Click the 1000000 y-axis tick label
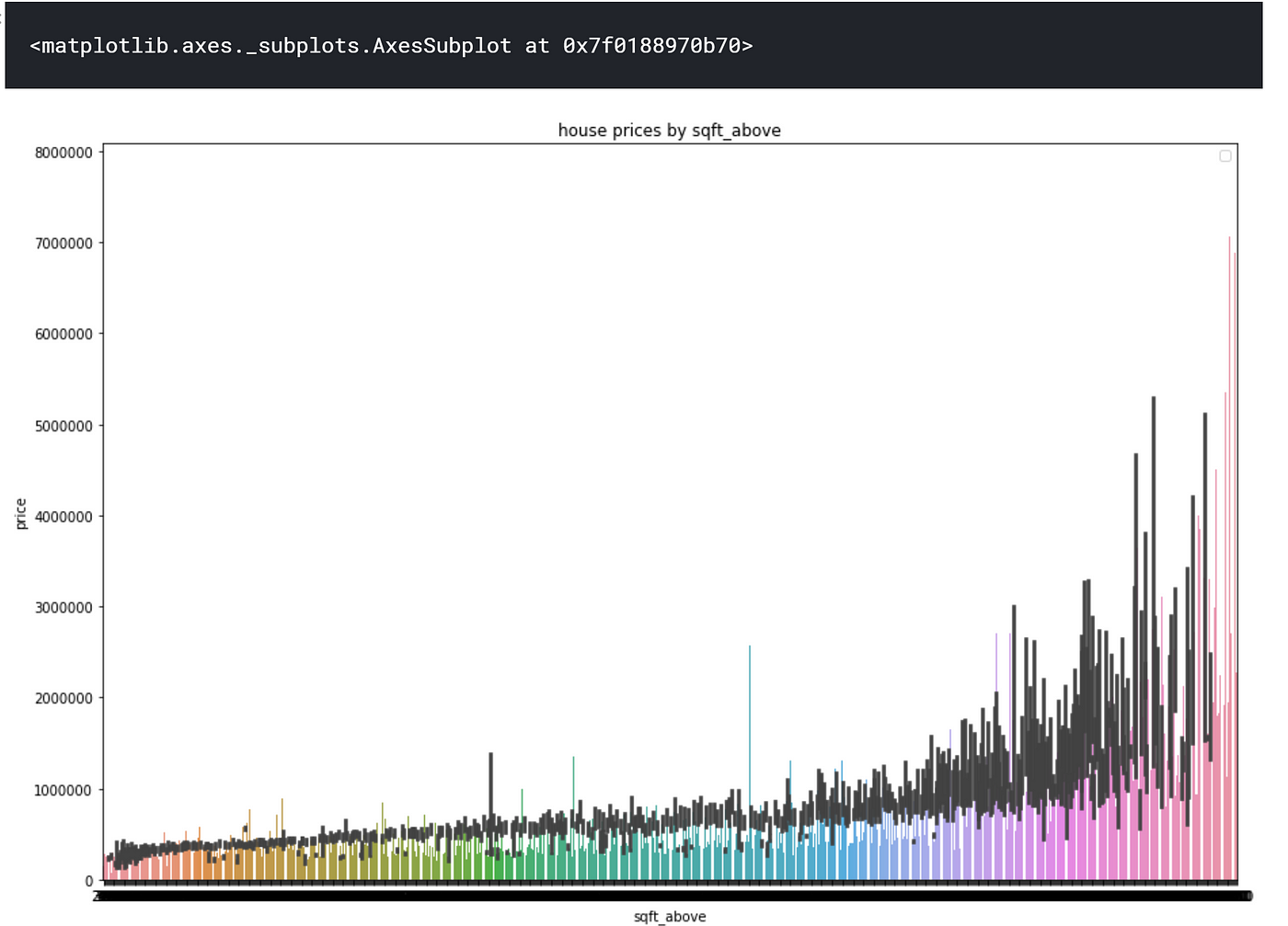 click(63, 790)
